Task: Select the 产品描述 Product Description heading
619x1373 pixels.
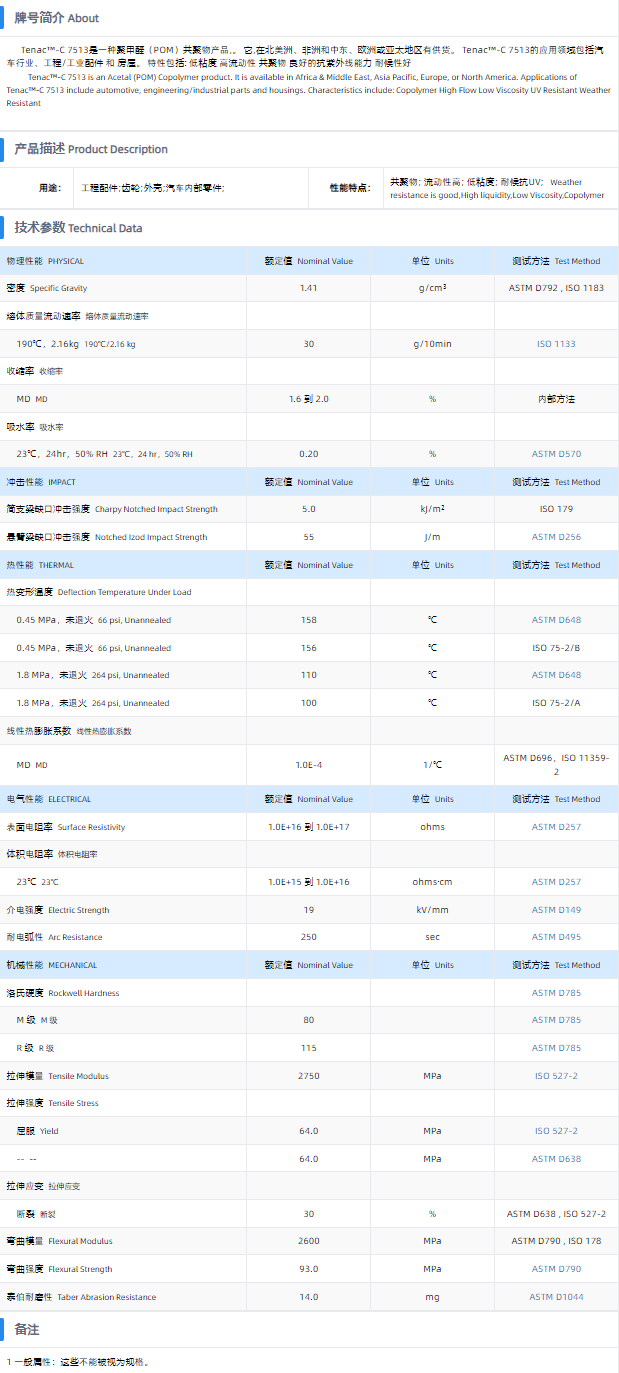Action: [x=90, y=149]
